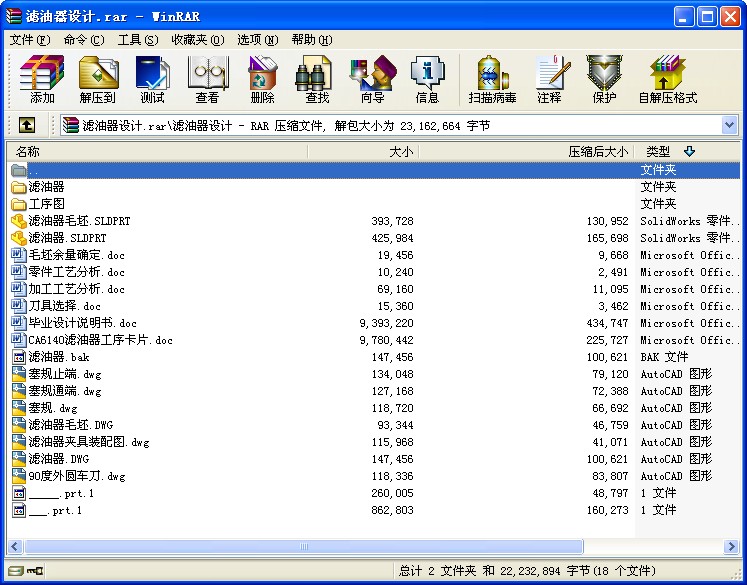Open the 帮助(H) menu

312,40
